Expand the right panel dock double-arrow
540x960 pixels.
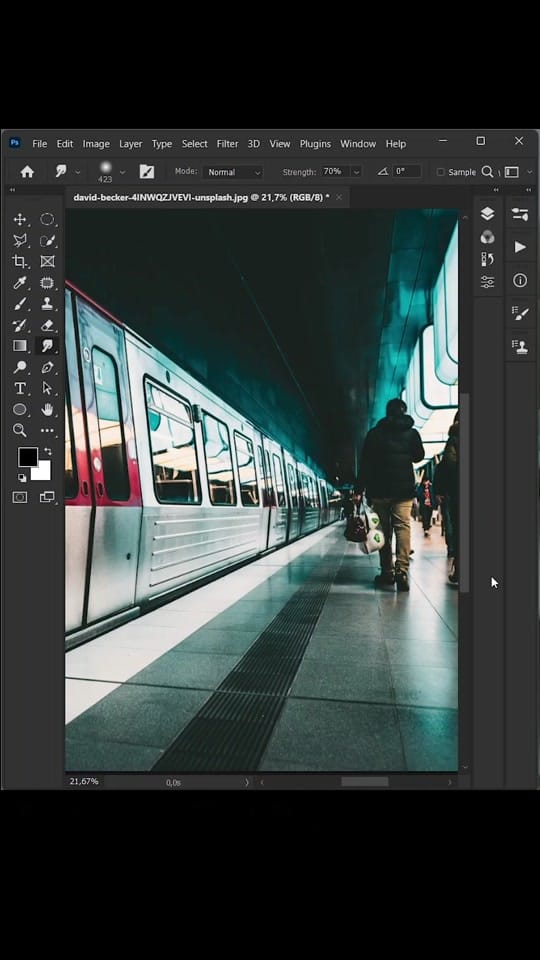529,190
